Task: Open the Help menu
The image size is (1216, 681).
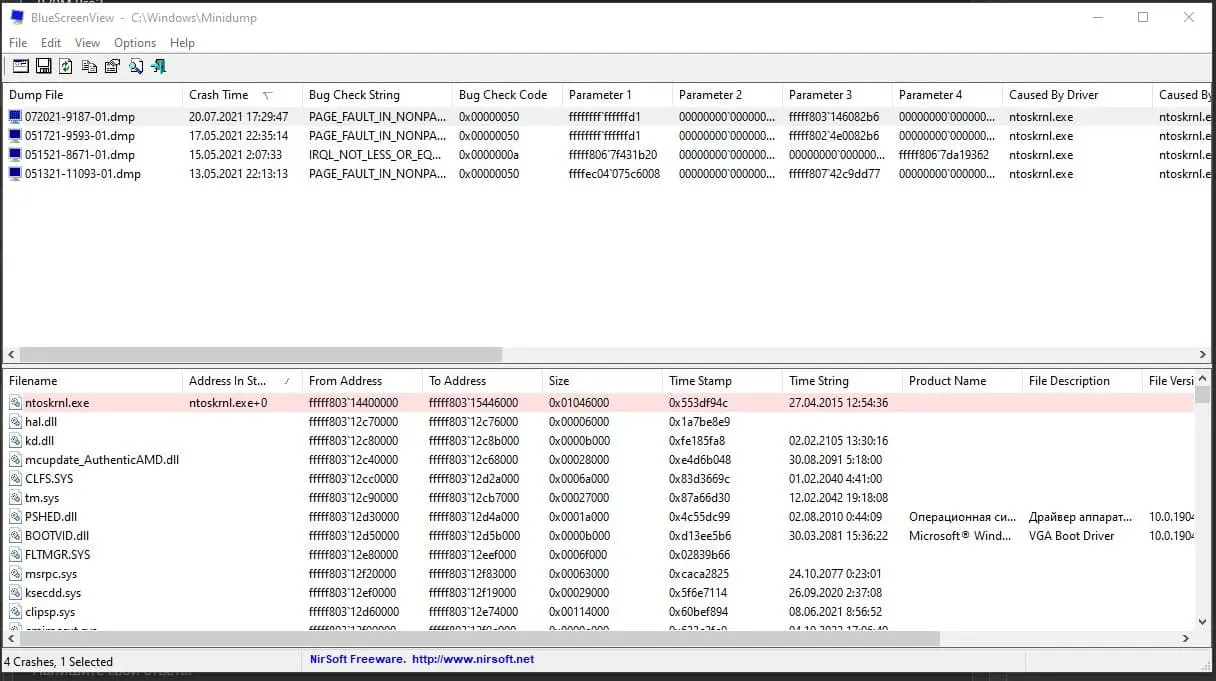Action: point(182,43)
